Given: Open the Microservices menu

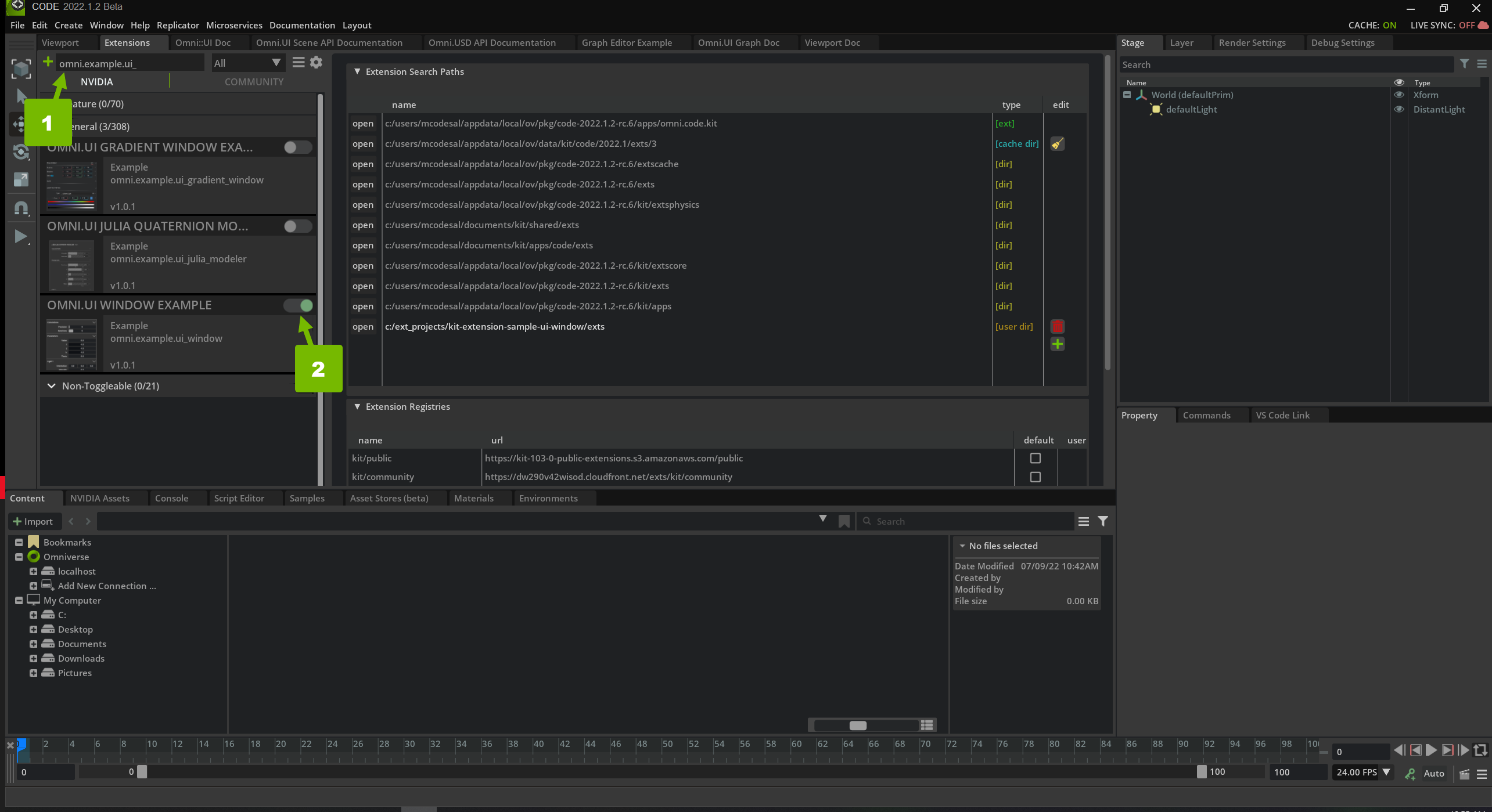Looking at the screenshot, I should [234, 25].
